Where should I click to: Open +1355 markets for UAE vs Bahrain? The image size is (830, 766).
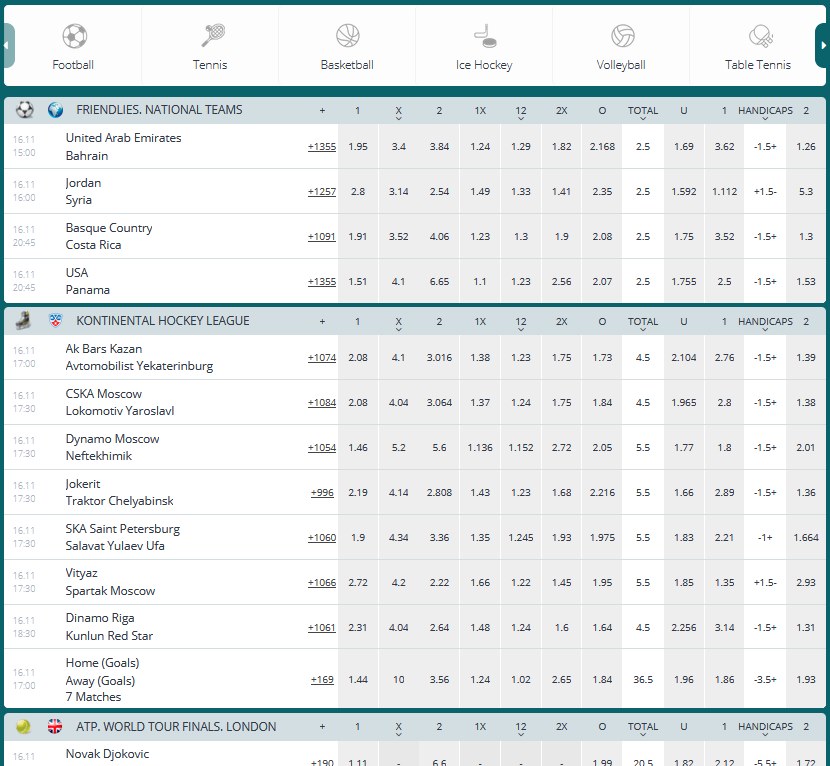click(x=322, y=147)
